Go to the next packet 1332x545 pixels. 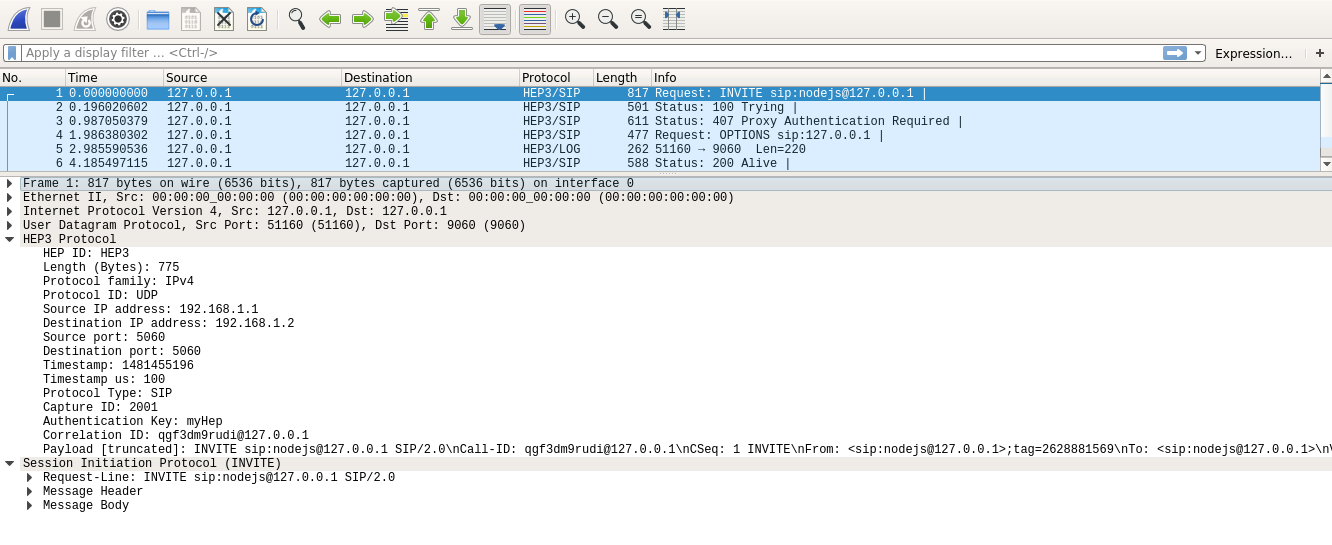tap(363, 18)
